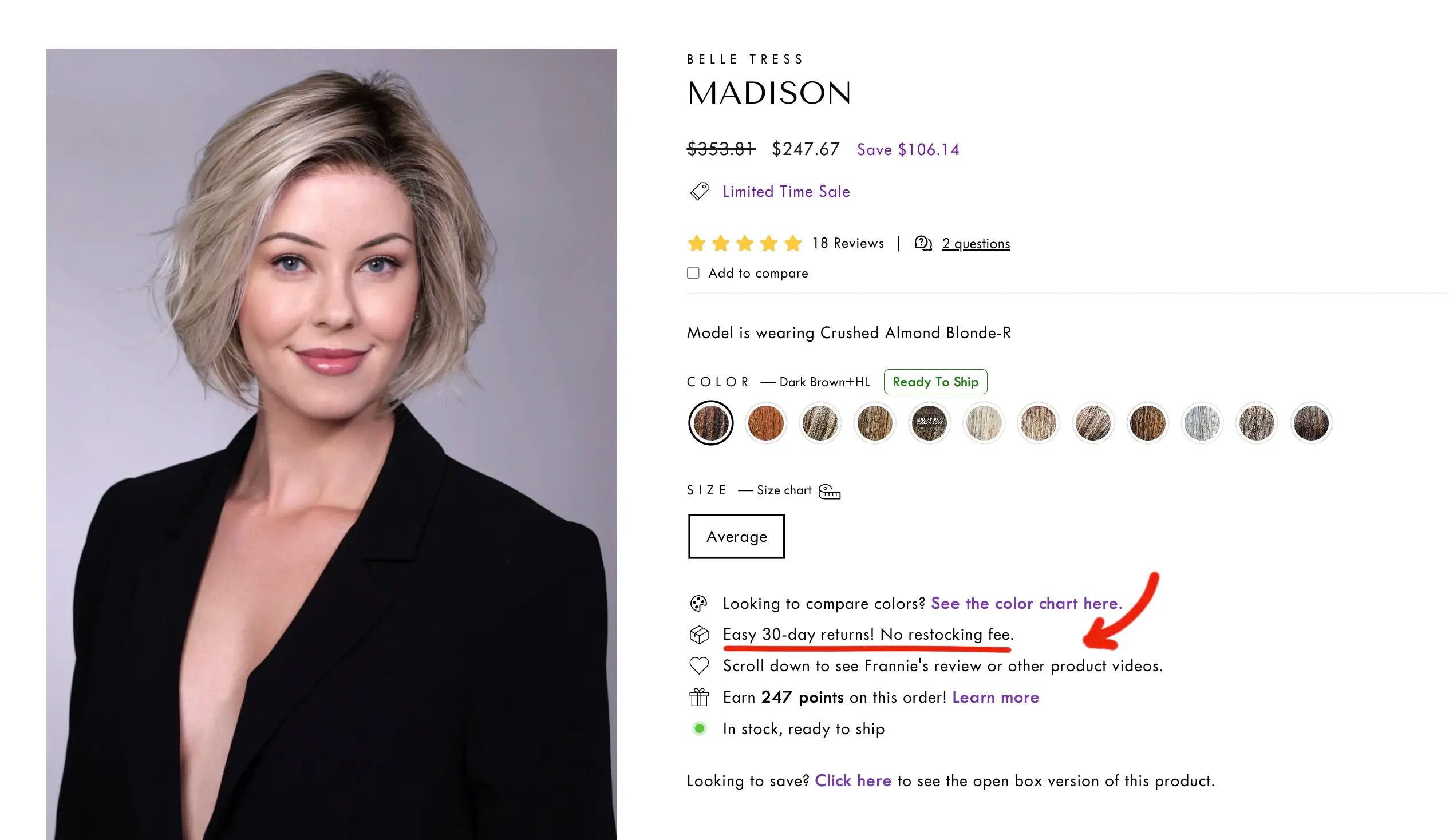
Task: Click the color palette icon
Action: [x=698, y=603]
